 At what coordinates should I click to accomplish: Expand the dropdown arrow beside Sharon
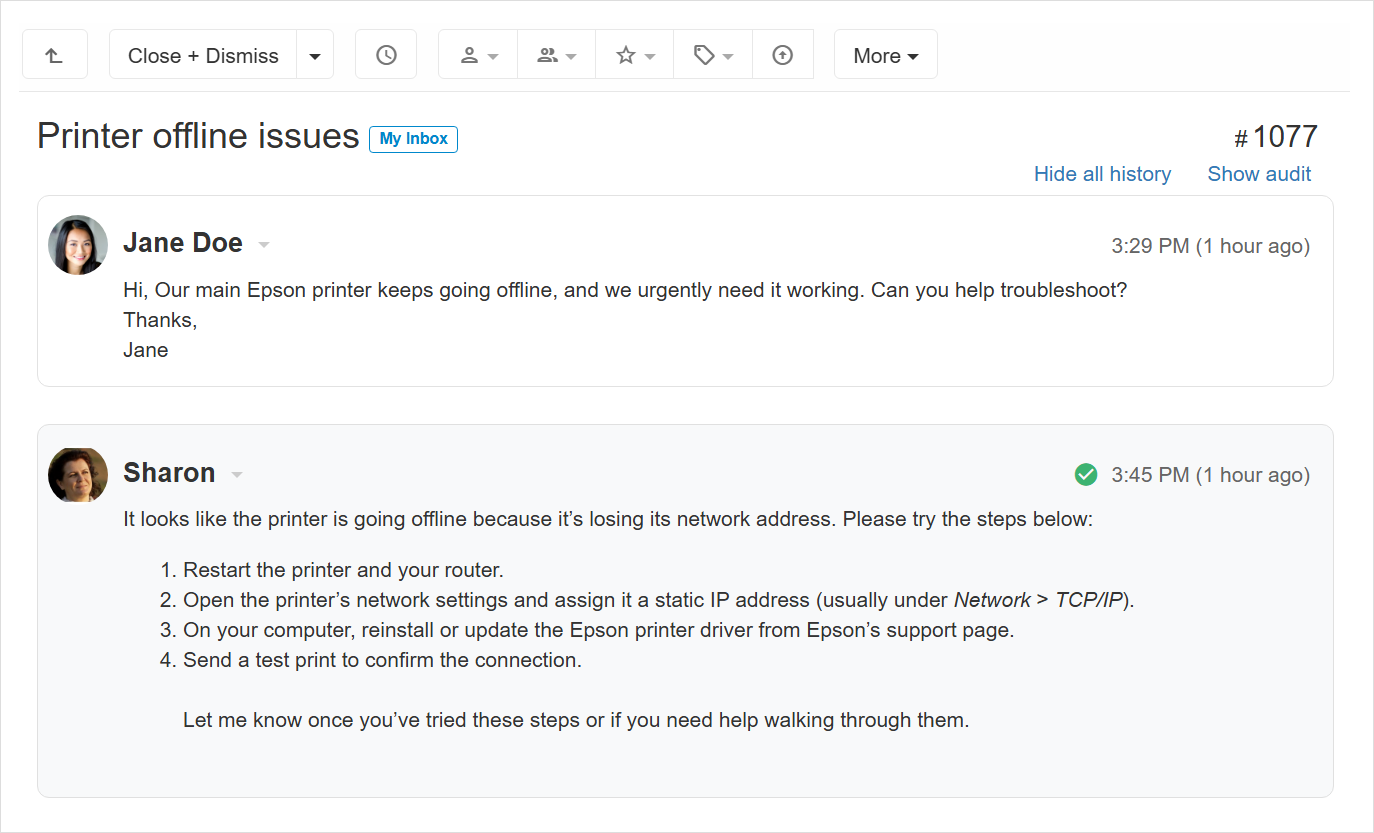click(x=237, y=475)
